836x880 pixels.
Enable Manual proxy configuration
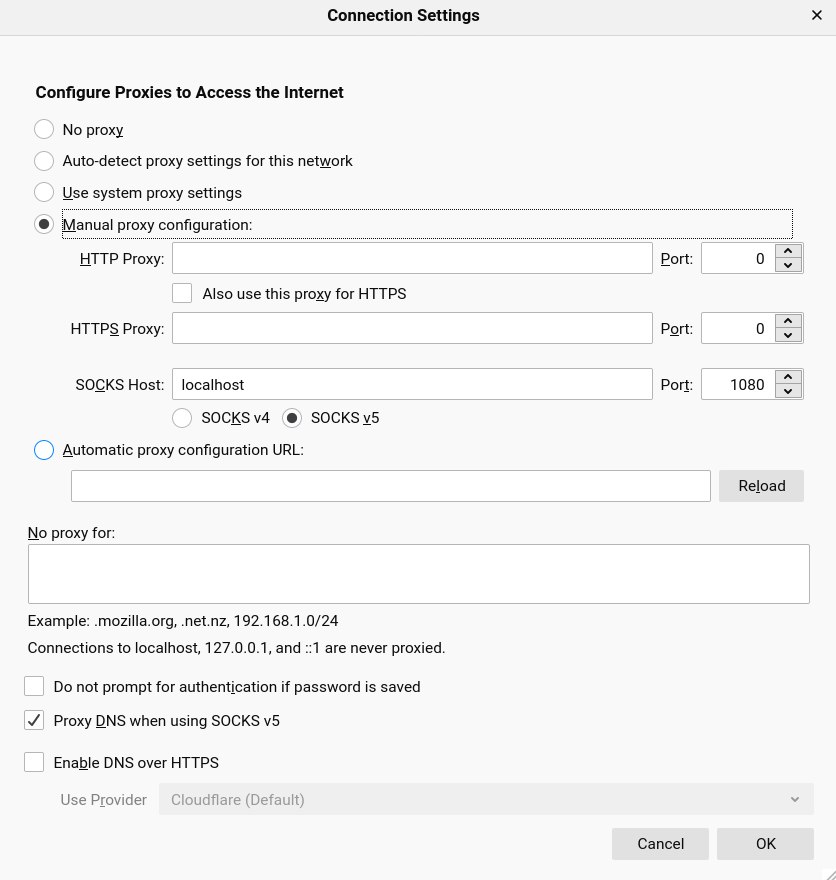coord(44,224)
